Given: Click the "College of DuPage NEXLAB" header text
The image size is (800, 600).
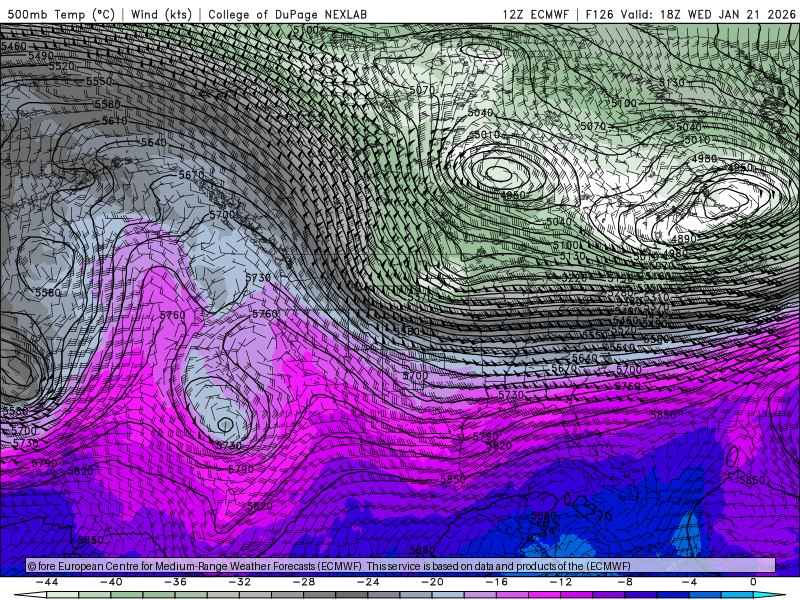Looking at the screenshot, I should 287,14.
